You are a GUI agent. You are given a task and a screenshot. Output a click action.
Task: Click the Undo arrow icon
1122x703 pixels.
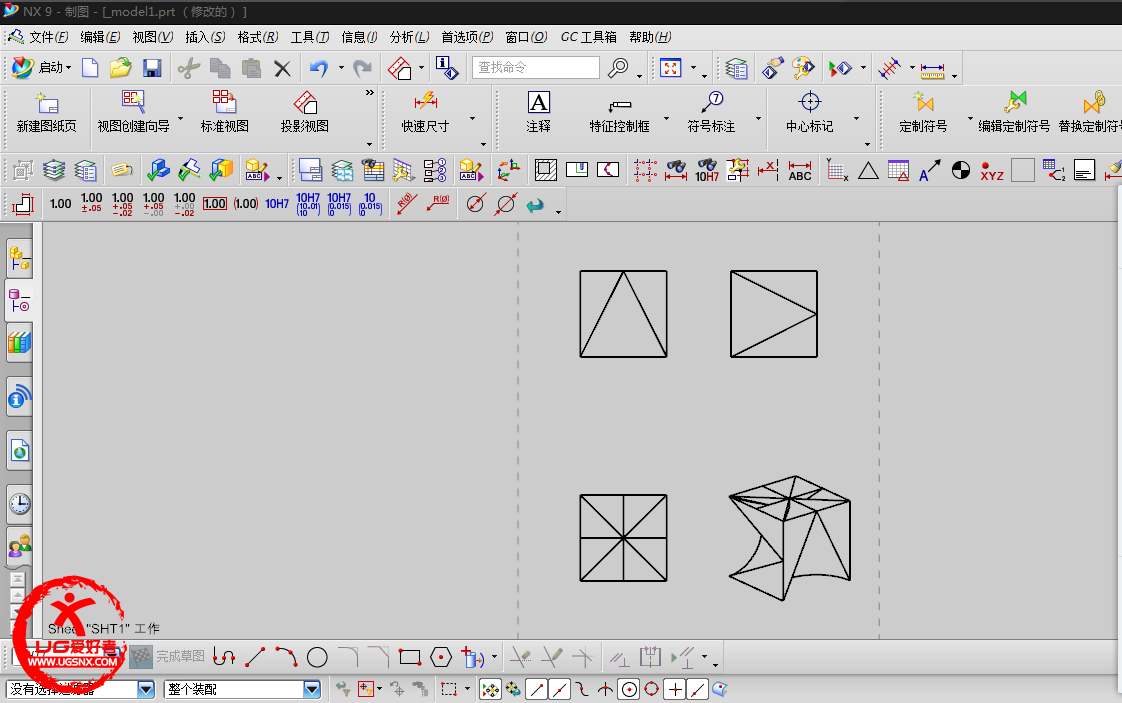coord(318,68)
